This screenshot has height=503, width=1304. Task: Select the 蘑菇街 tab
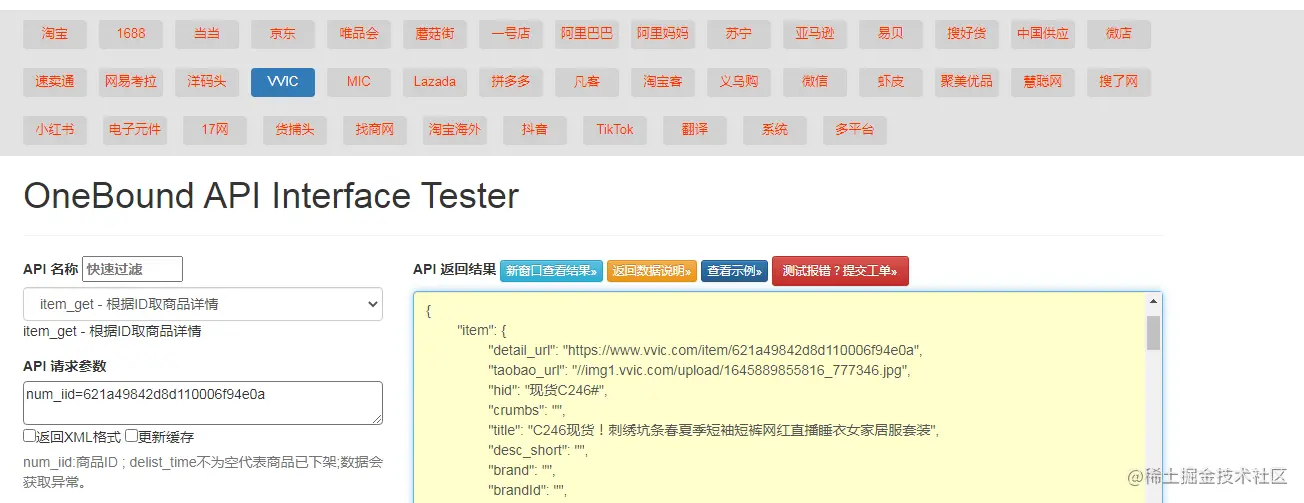point(435,34)
